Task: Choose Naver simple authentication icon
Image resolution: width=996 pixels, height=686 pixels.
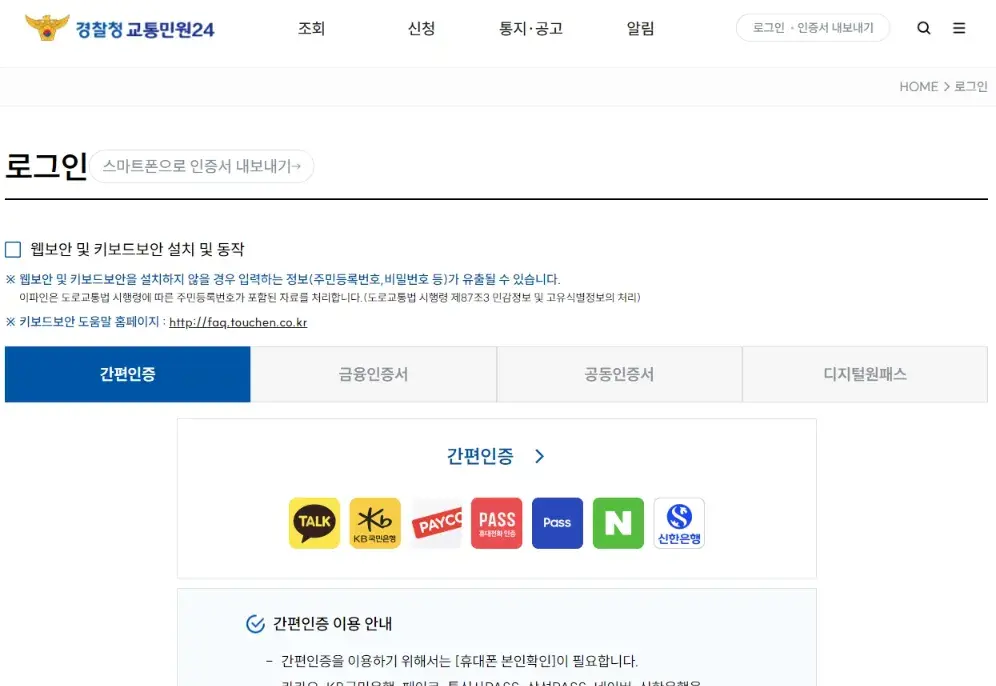Action: pyautogui.click(x=618, y=522)
